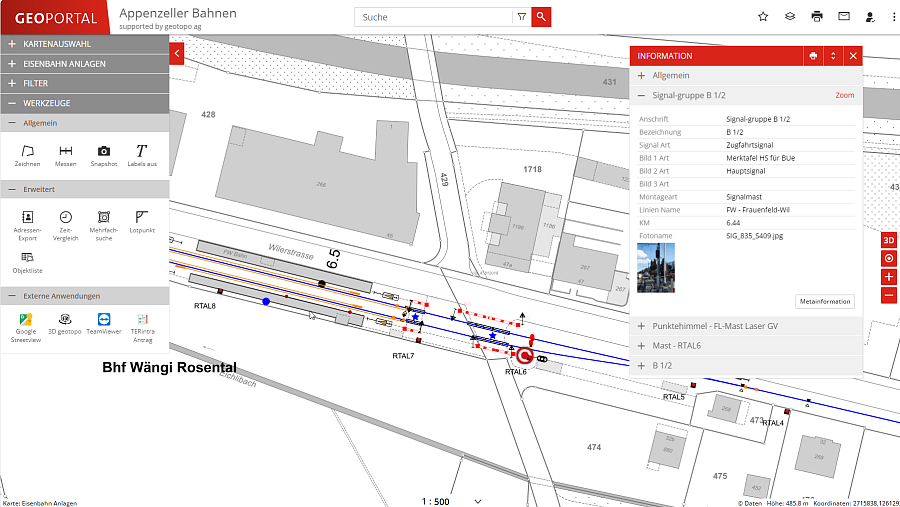Click the Zugfahrtsignal value text
The width and height of the screenshot is (900, 507).
750,145
